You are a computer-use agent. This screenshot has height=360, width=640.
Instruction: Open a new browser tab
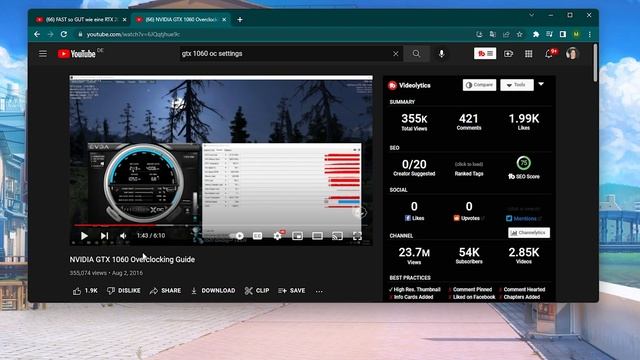coord(240,20)
